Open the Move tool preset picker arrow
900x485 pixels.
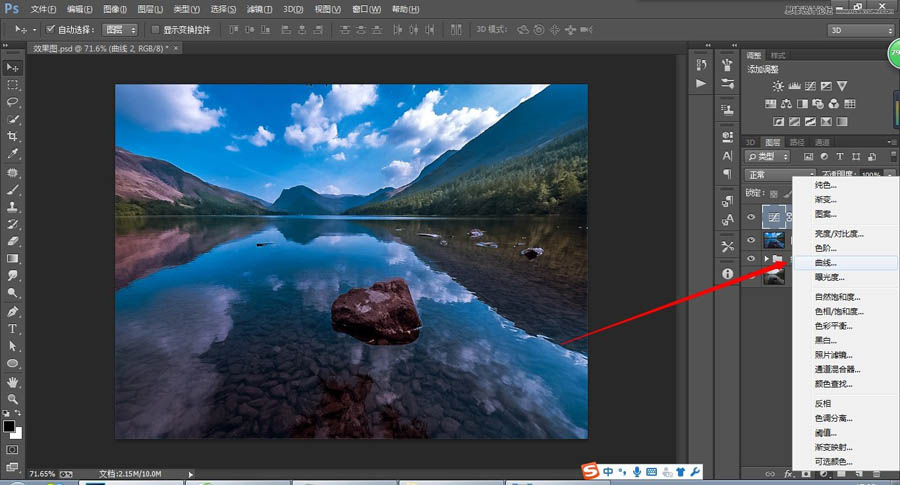[x=34, y=29]
